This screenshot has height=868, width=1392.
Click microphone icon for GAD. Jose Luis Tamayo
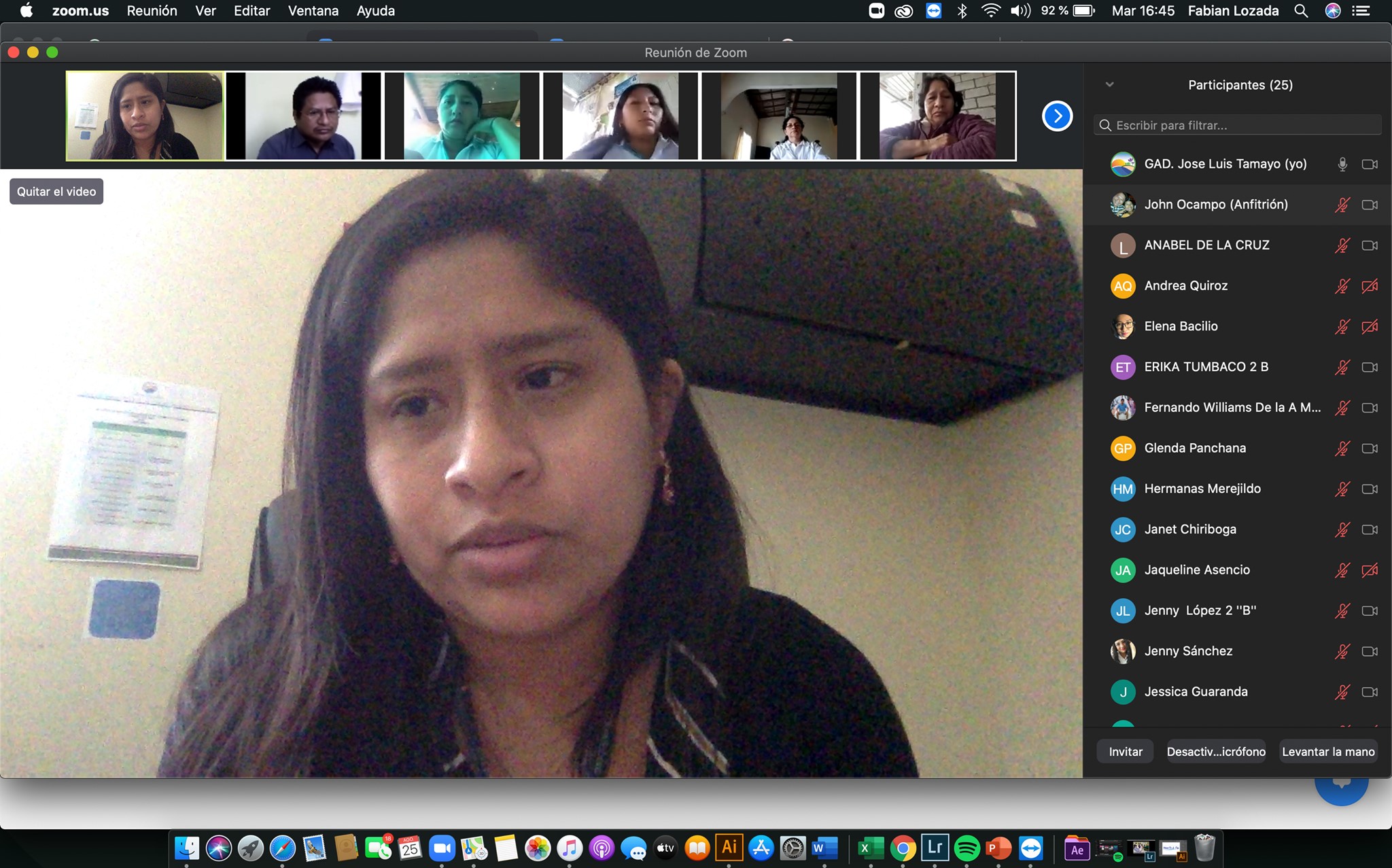(x=1342, y=164)
